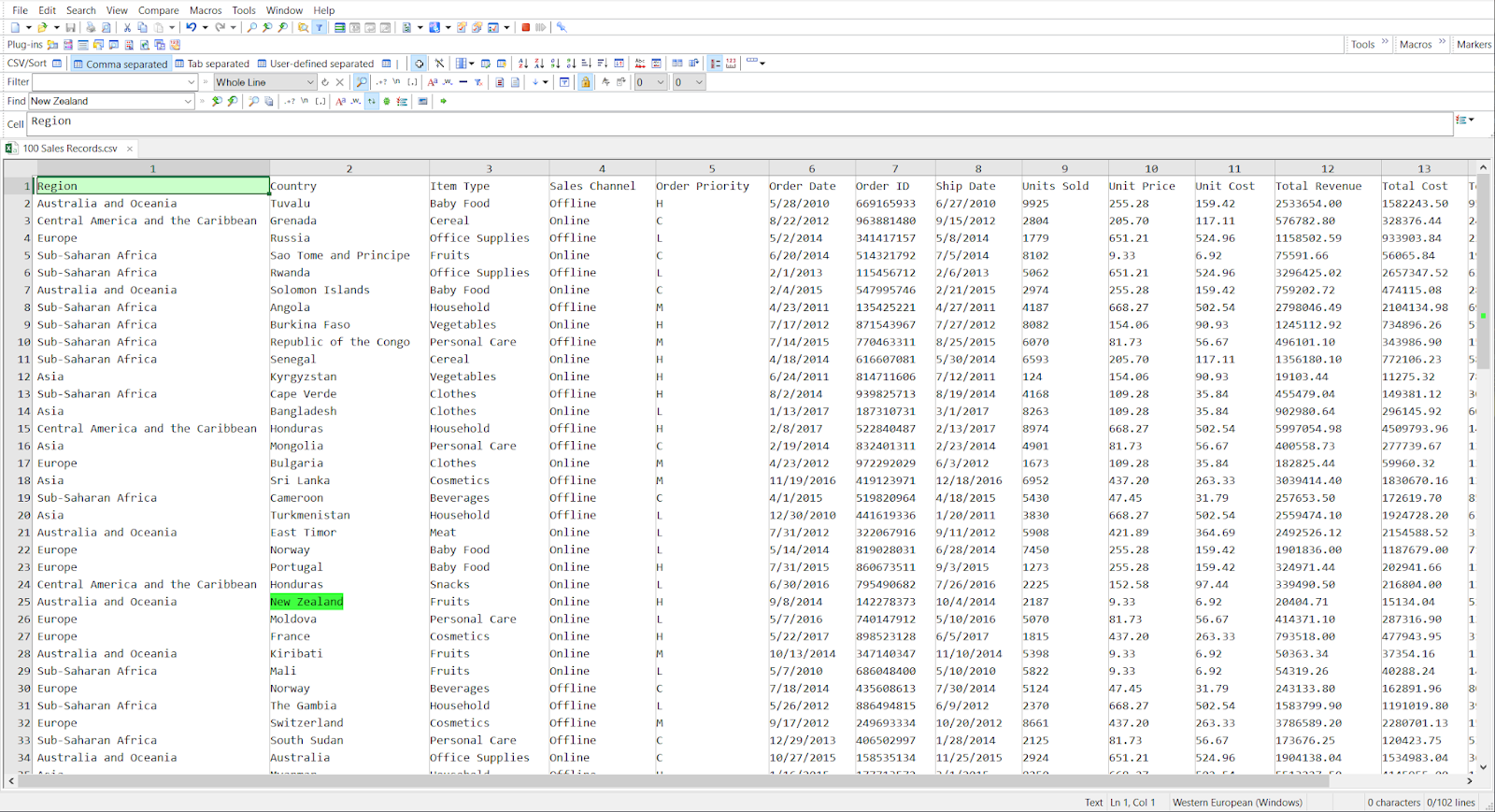Select Tab separated mode
The width and height of the screenshot is (1495, 812).
(212, 64)
